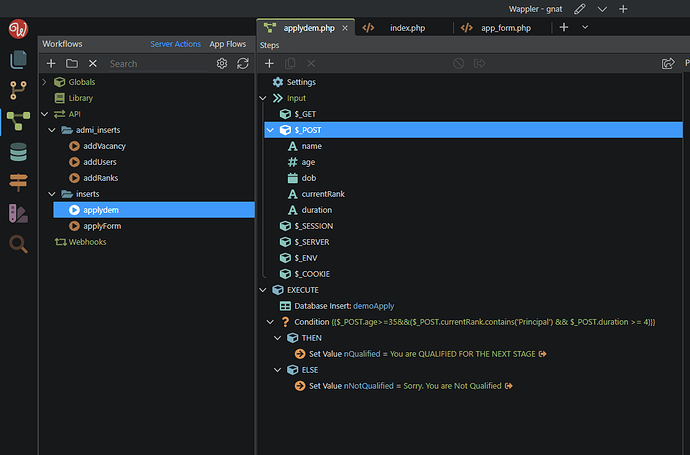This screenshot has width=690, height=455.
Task: Open the Theme Manager sidebar icon
Action: 18,213
